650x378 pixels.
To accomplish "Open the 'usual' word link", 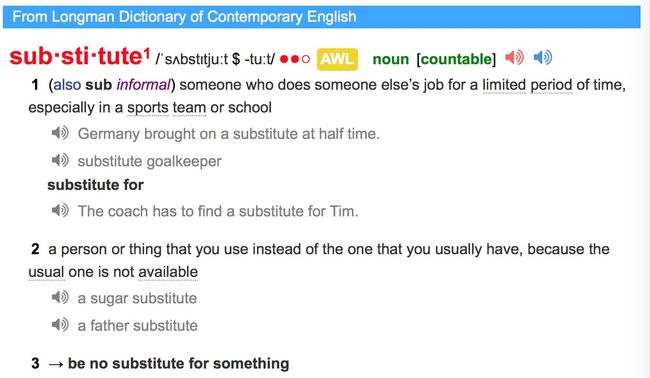I will click(46, 272).
